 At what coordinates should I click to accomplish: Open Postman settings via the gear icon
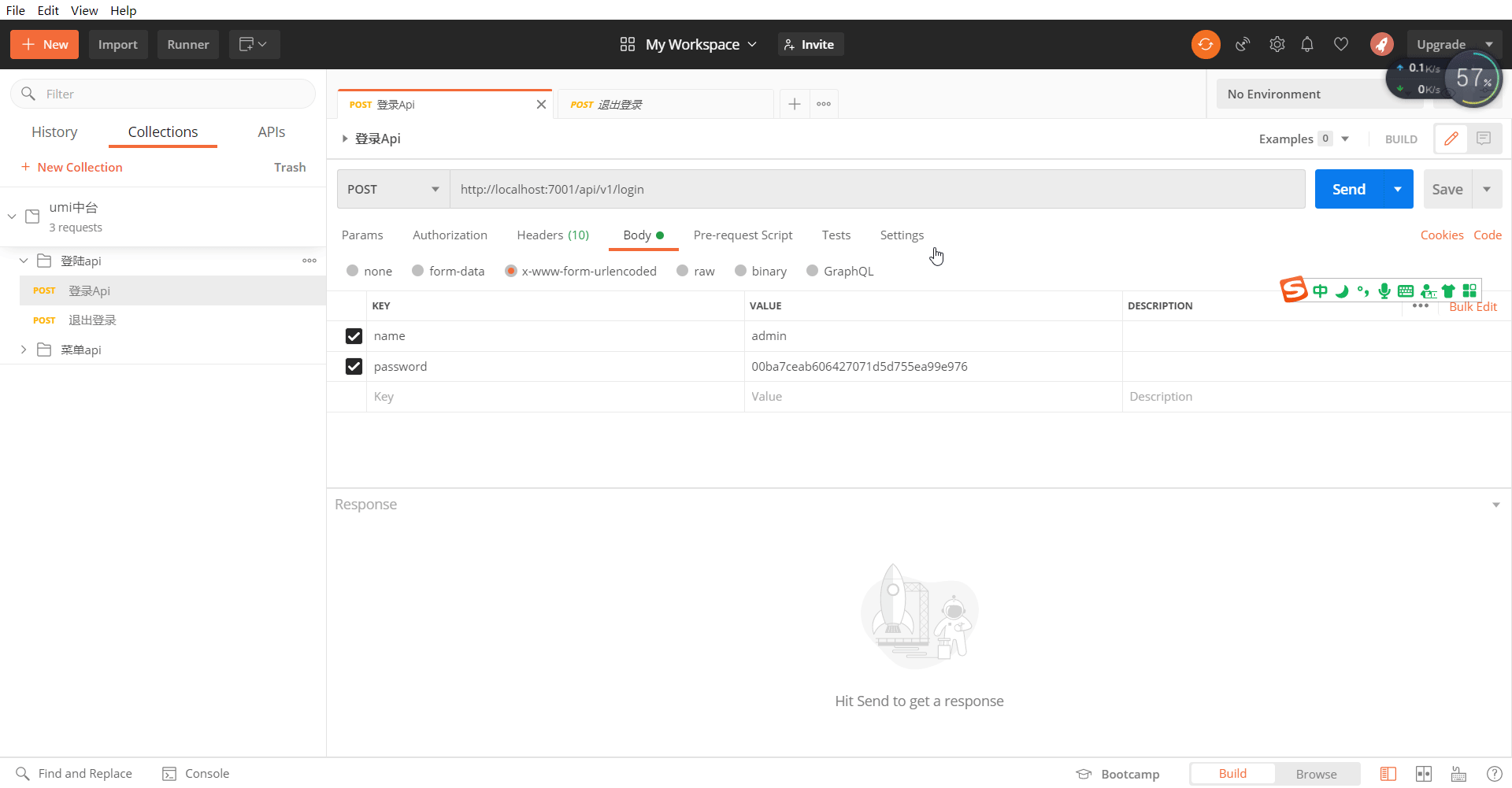click(1277, 44)
